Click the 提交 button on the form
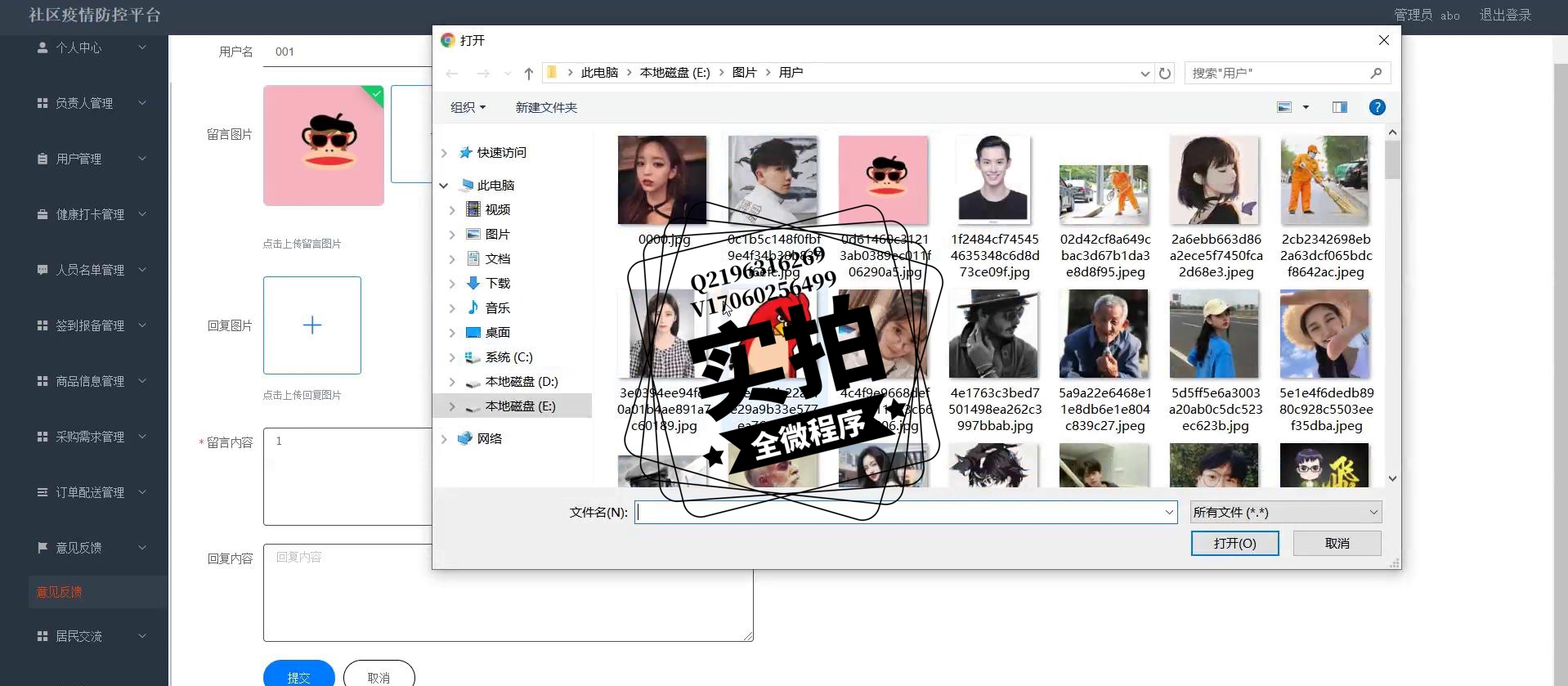 (x=299, y=676)
